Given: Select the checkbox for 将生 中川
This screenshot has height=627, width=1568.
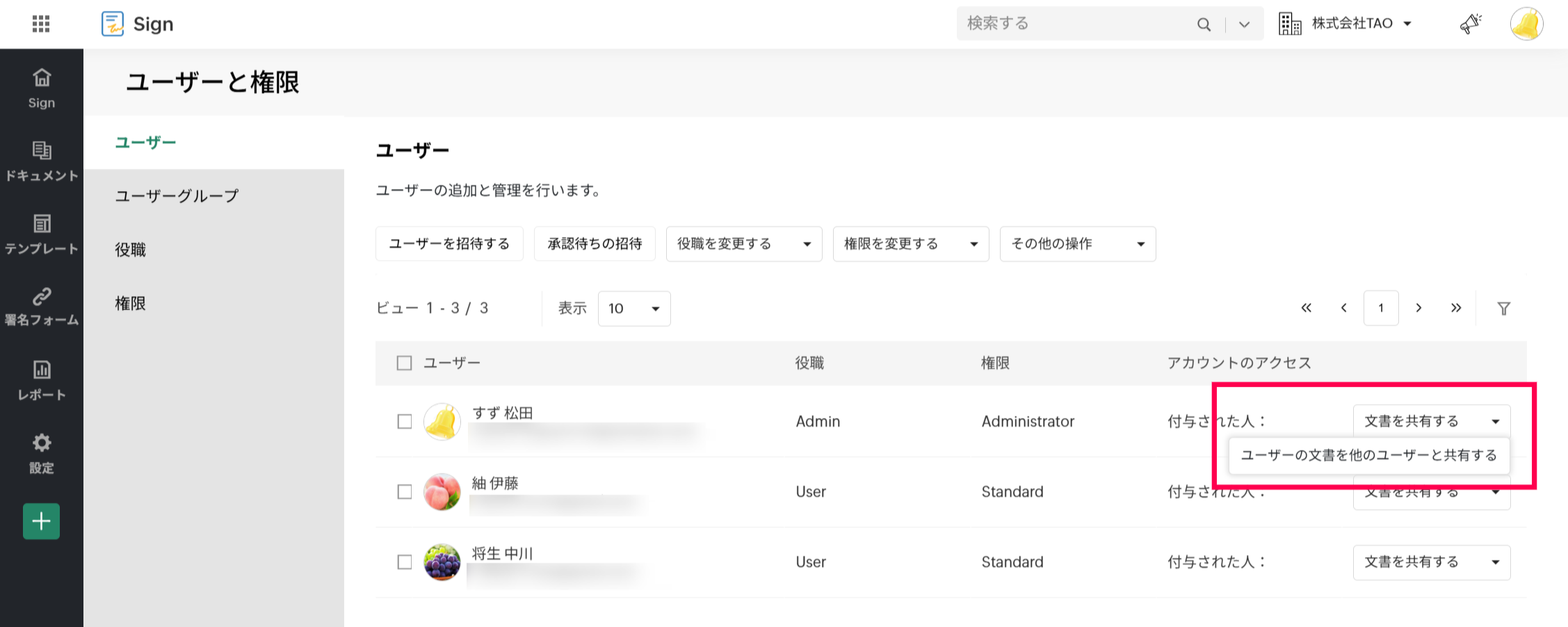Looking at the screenshot, I should 404,562.
